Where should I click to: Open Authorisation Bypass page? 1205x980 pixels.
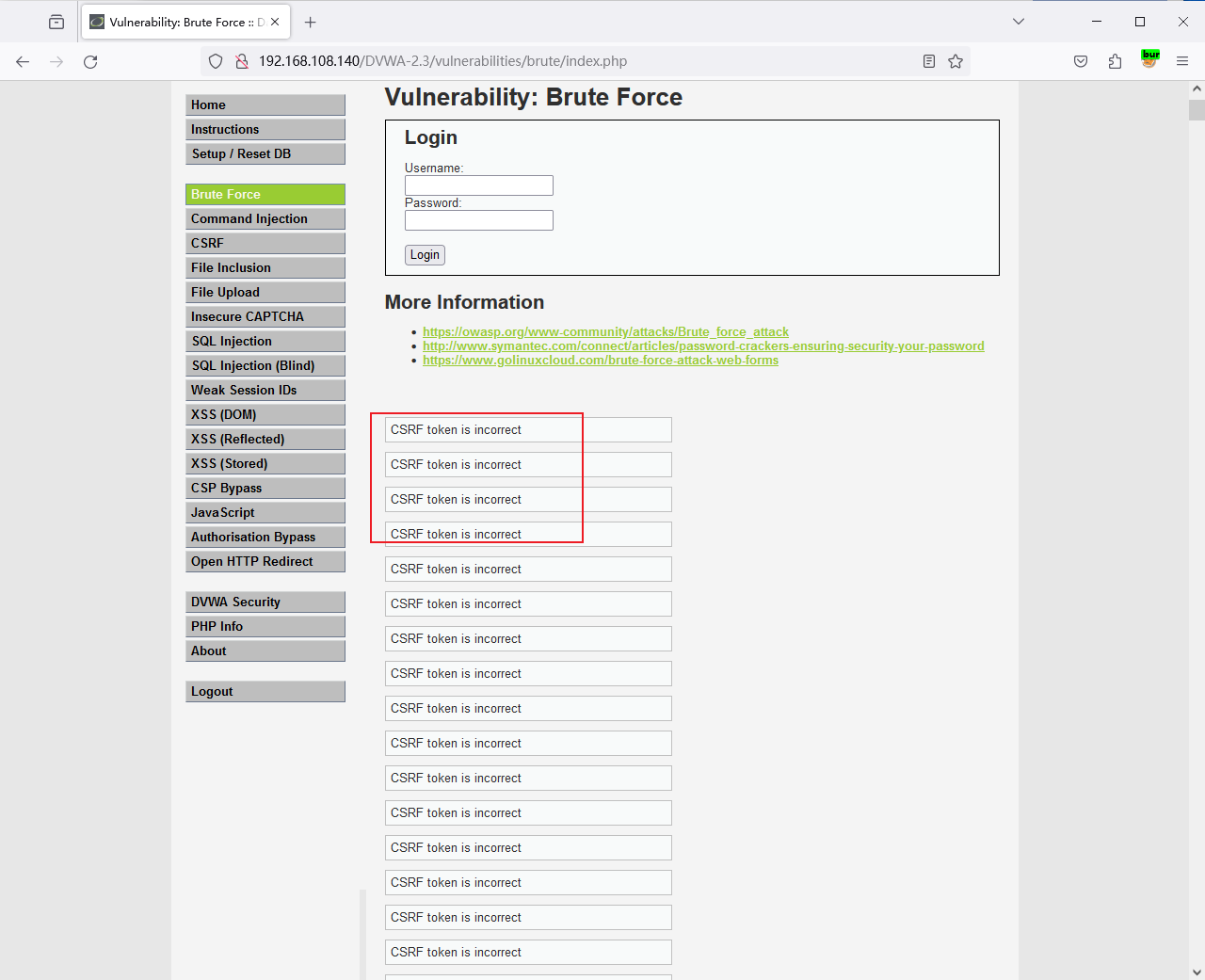tap(265, 537)
